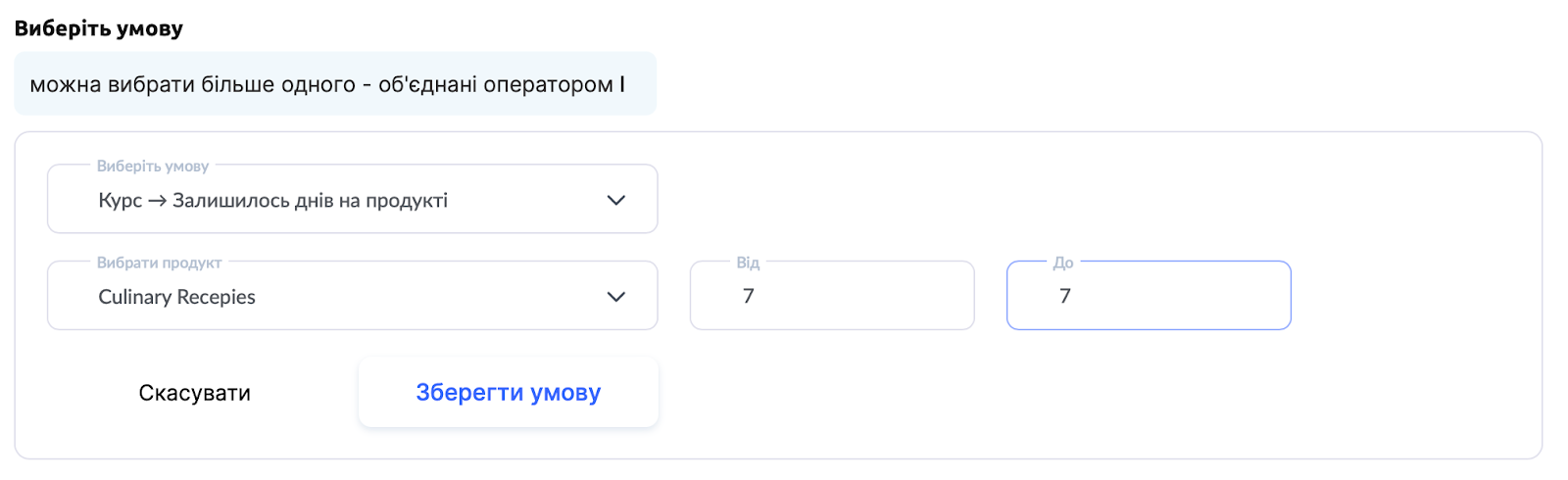The width and height of the screenshot is (1568, 480).
Task: Click 'Залишилось днів на продукті' text
Action: [310, 201]
